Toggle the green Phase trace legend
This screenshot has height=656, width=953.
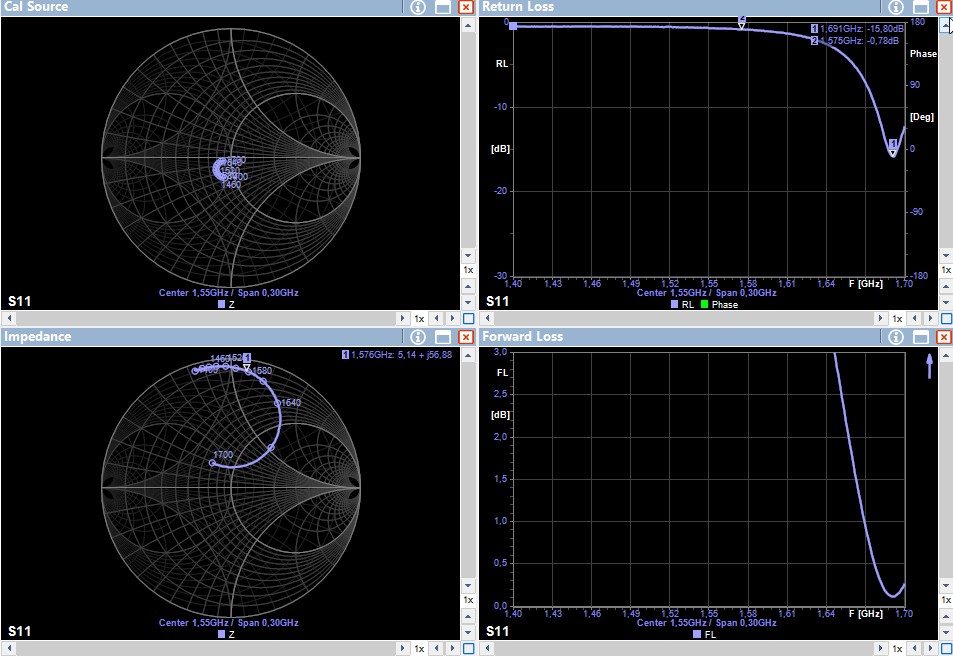[719, 305]
